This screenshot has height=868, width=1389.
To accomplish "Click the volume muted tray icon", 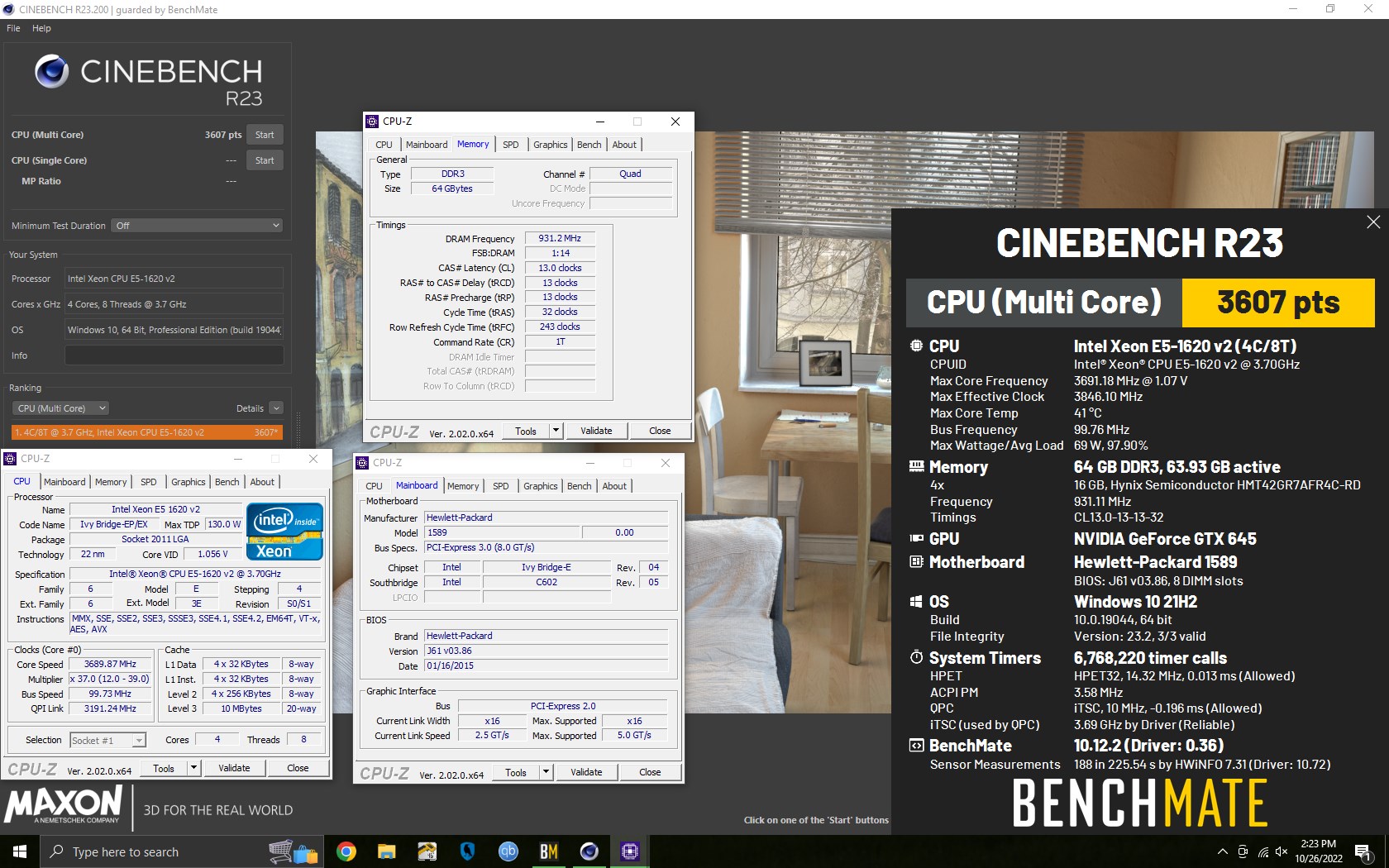I will 1282,851.
